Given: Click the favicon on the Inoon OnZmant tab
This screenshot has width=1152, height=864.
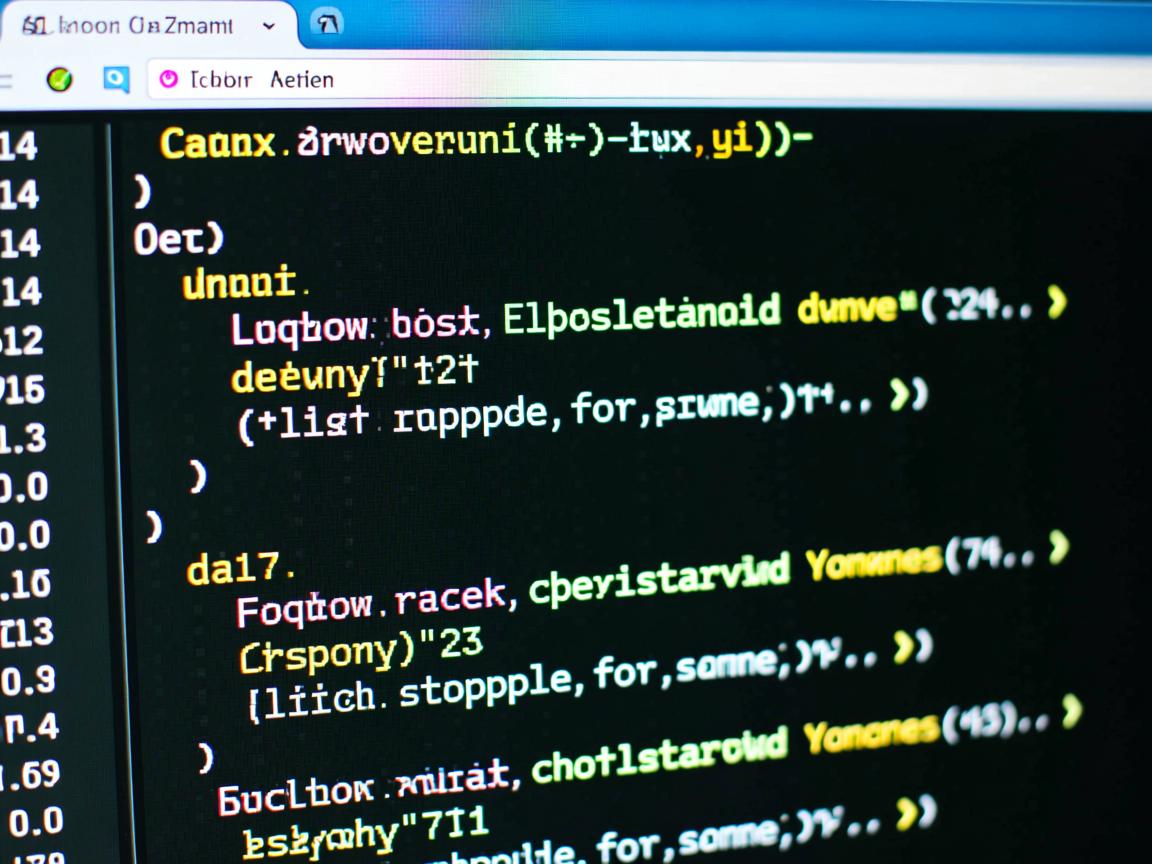Looking at the screenshot, I should point(37,26).
